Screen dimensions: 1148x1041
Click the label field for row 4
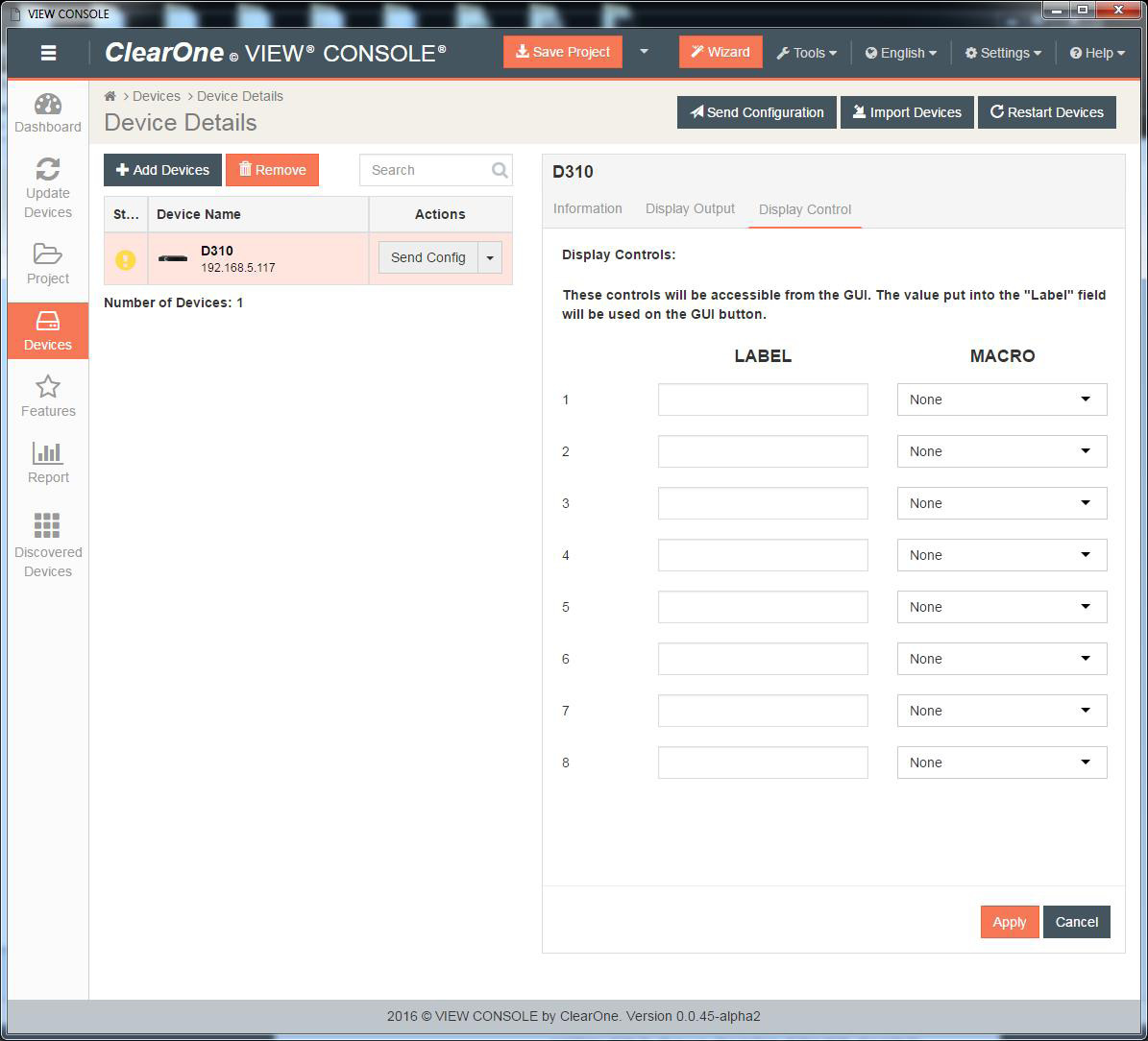tap(763, 556)
